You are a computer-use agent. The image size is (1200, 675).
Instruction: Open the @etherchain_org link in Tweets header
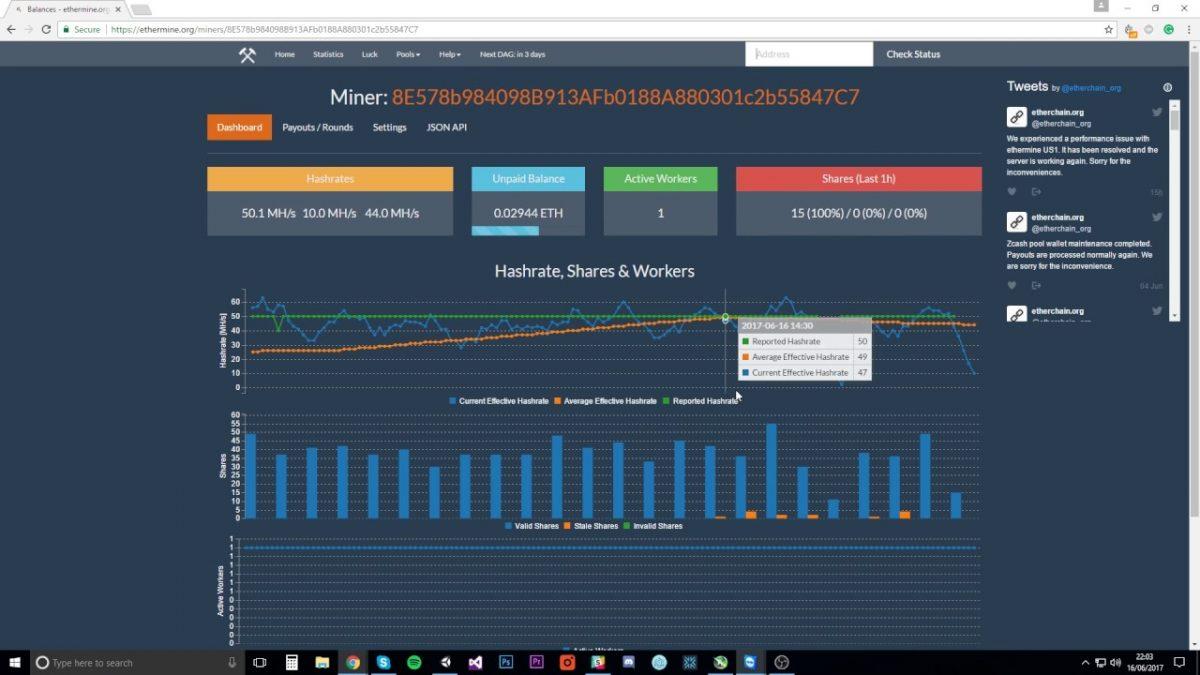[x=1091, y=88]
